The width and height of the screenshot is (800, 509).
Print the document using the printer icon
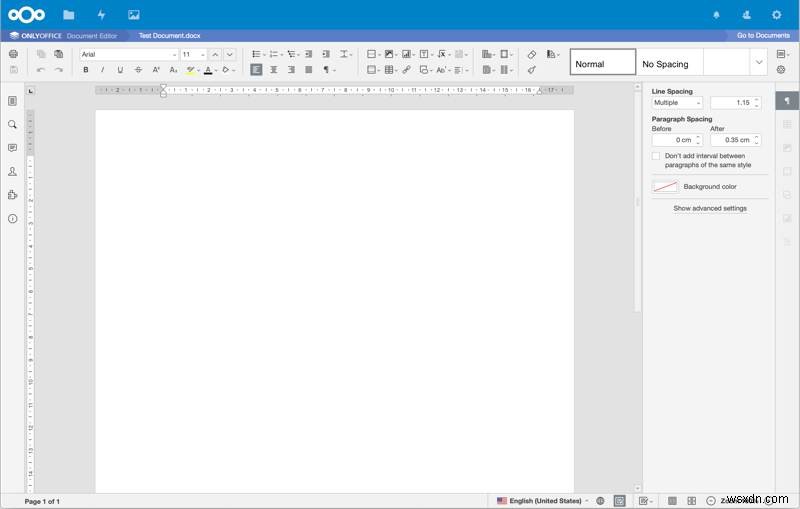(x=13, y=54)
